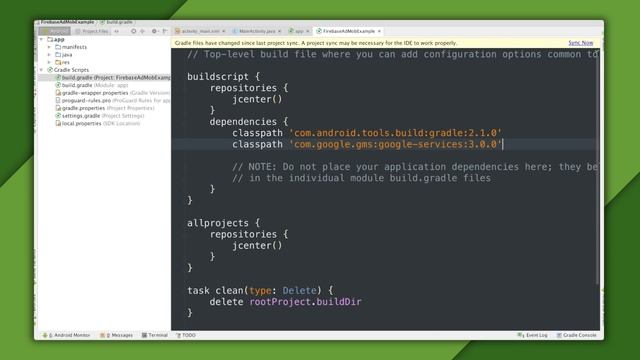Expand the manifests folder

click(49, 47)
